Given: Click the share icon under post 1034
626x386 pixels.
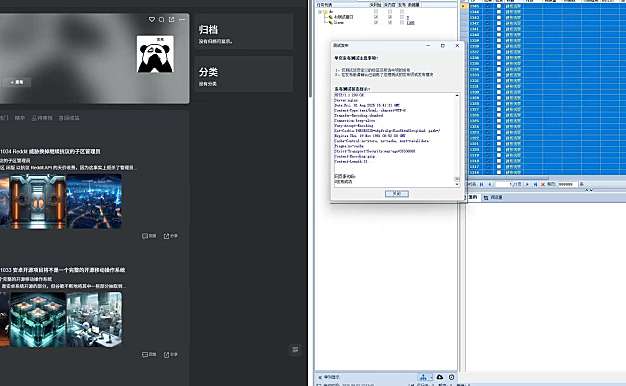Looking at the screenshot, I should [x=170, y=236].
